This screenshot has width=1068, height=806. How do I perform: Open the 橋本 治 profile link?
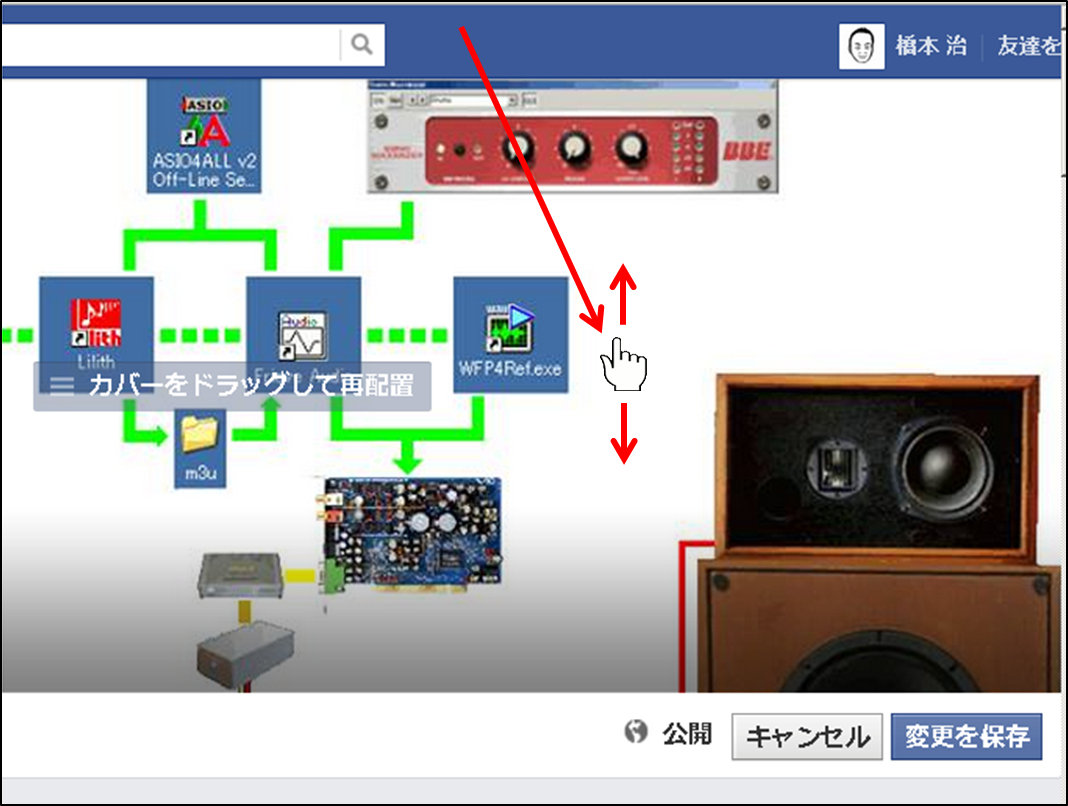pos(931,46)
